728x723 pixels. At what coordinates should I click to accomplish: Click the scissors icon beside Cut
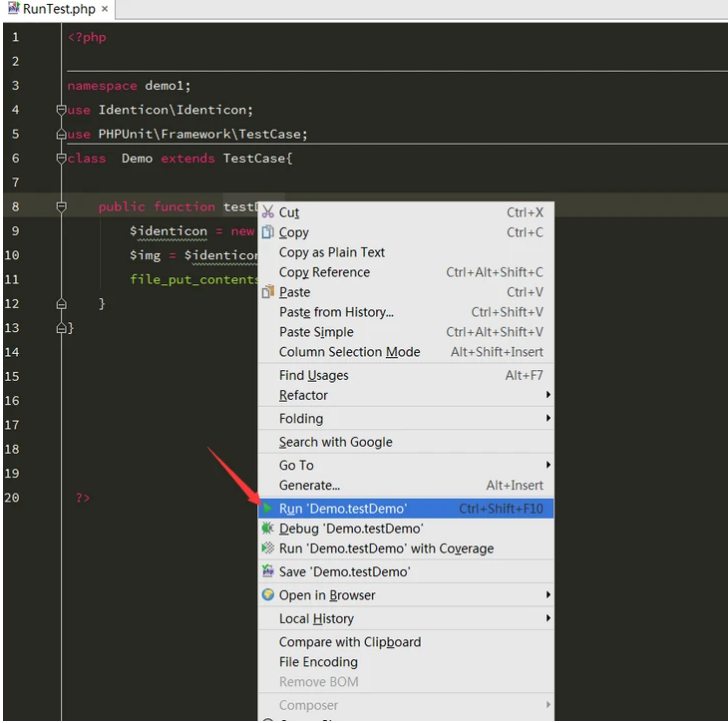pos(267,212)
